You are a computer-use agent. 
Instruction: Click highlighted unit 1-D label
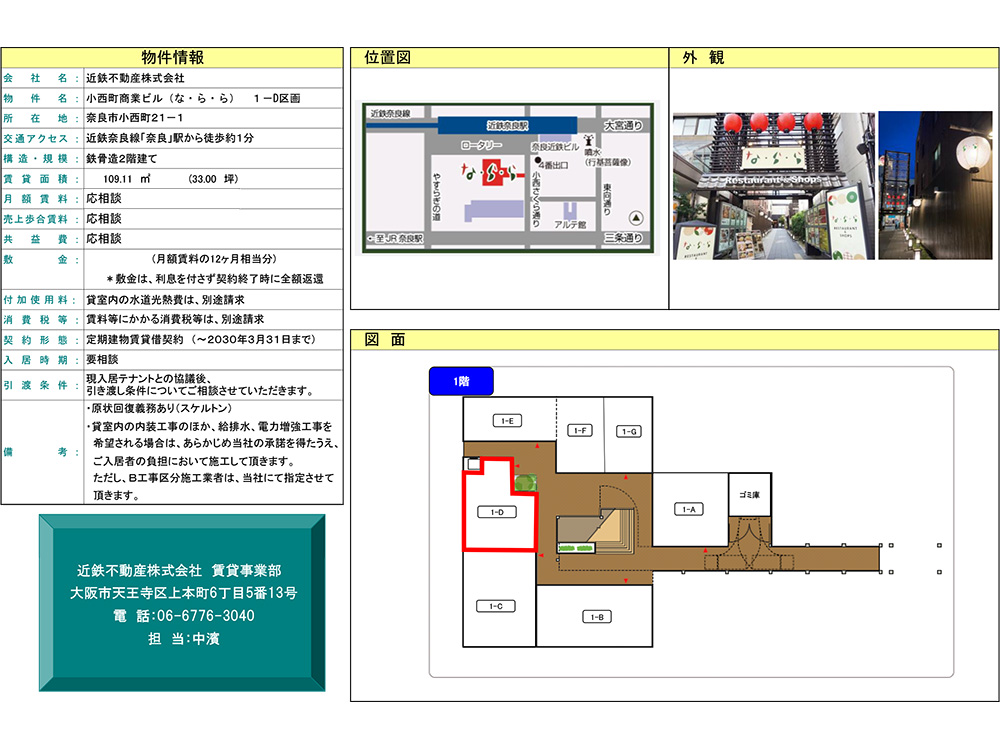point(497,512)
